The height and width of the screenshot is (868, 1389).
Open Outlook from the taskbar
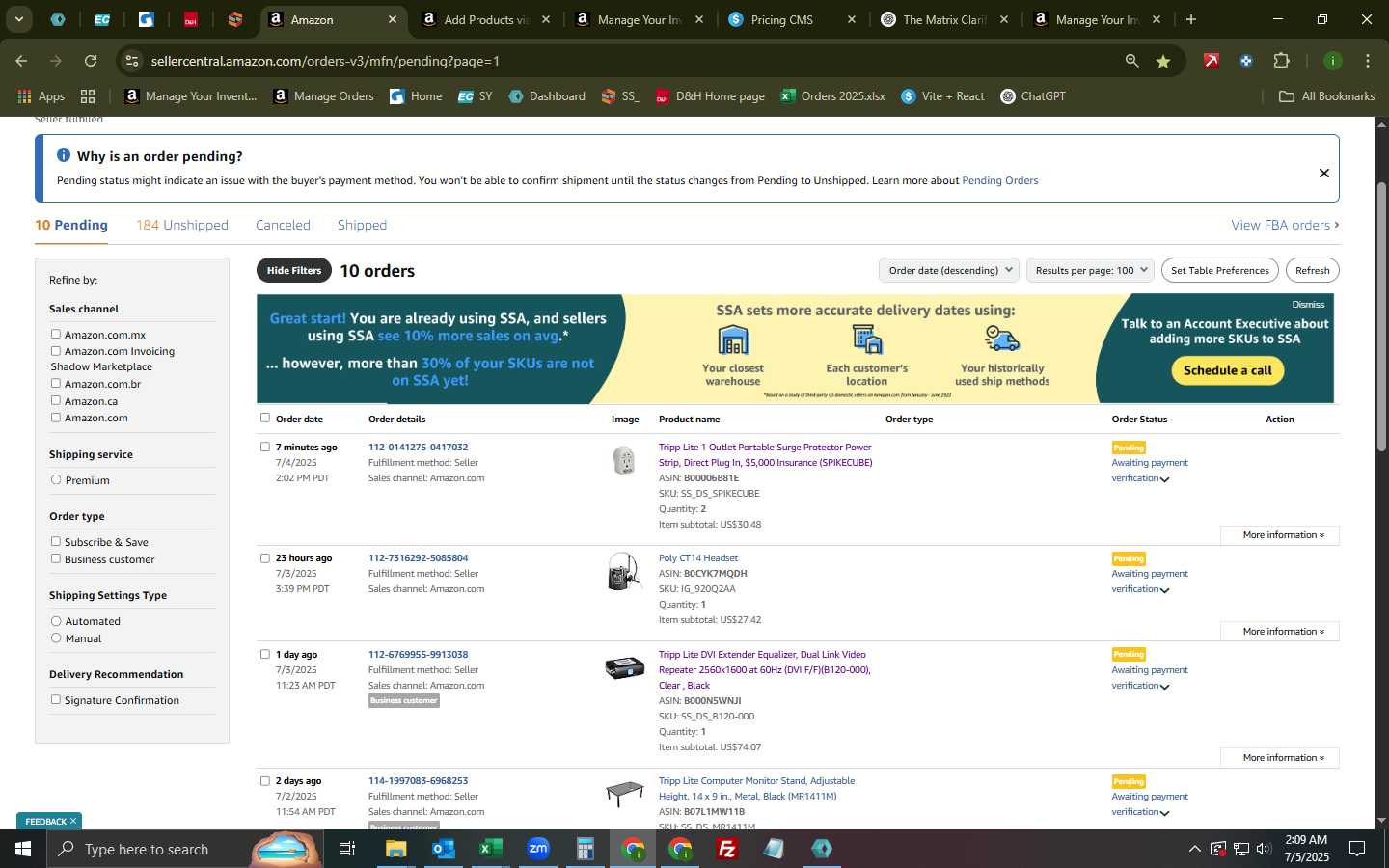pos(443,849)
